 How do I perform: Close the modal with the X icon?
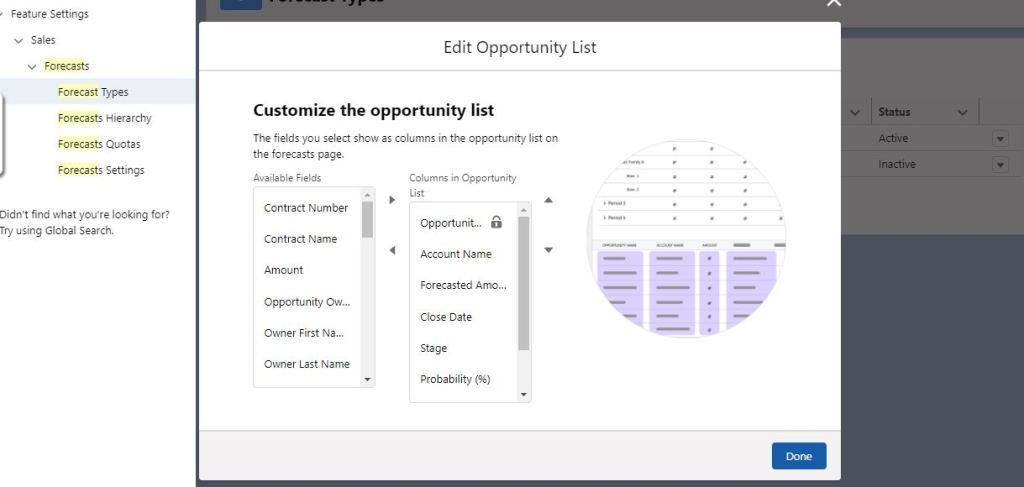[x=834, y=3]
